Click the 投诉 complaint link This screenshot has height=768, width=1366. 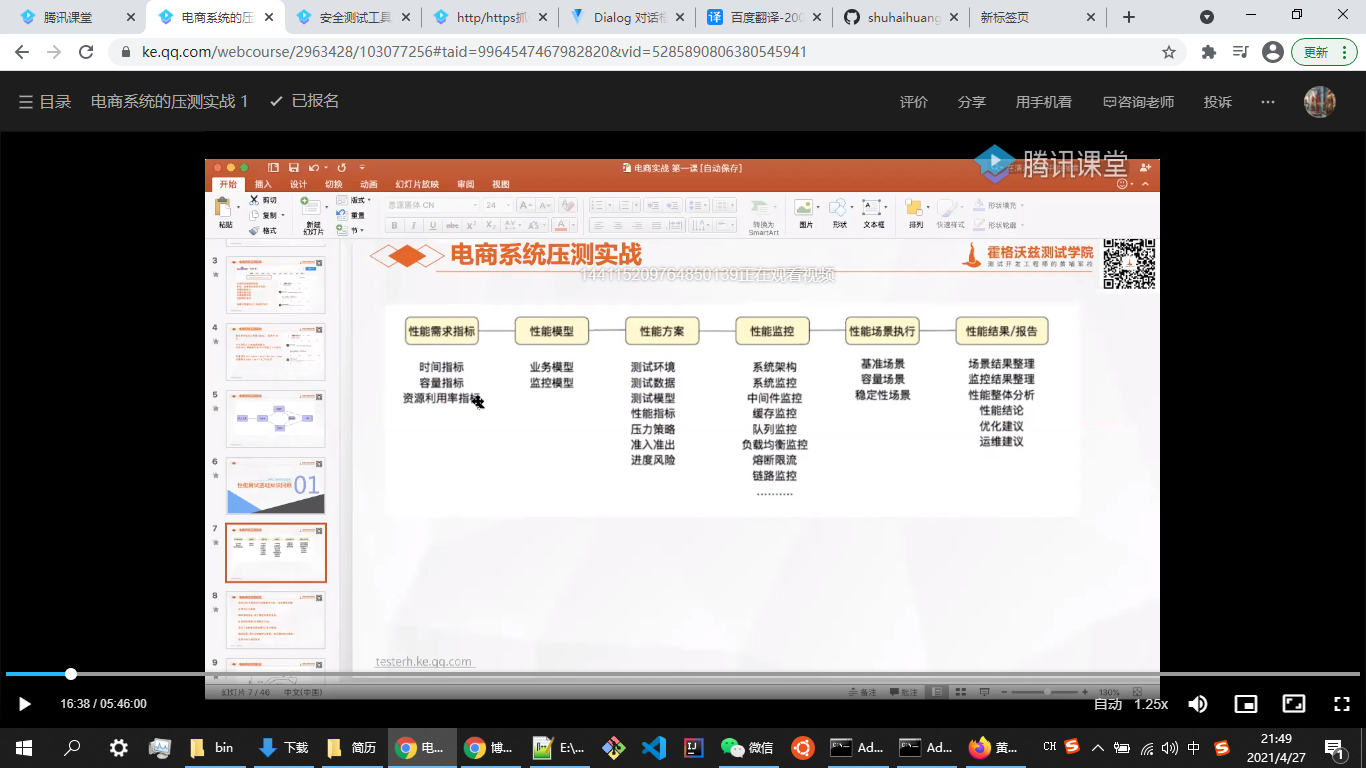(x=1218, y=102)
